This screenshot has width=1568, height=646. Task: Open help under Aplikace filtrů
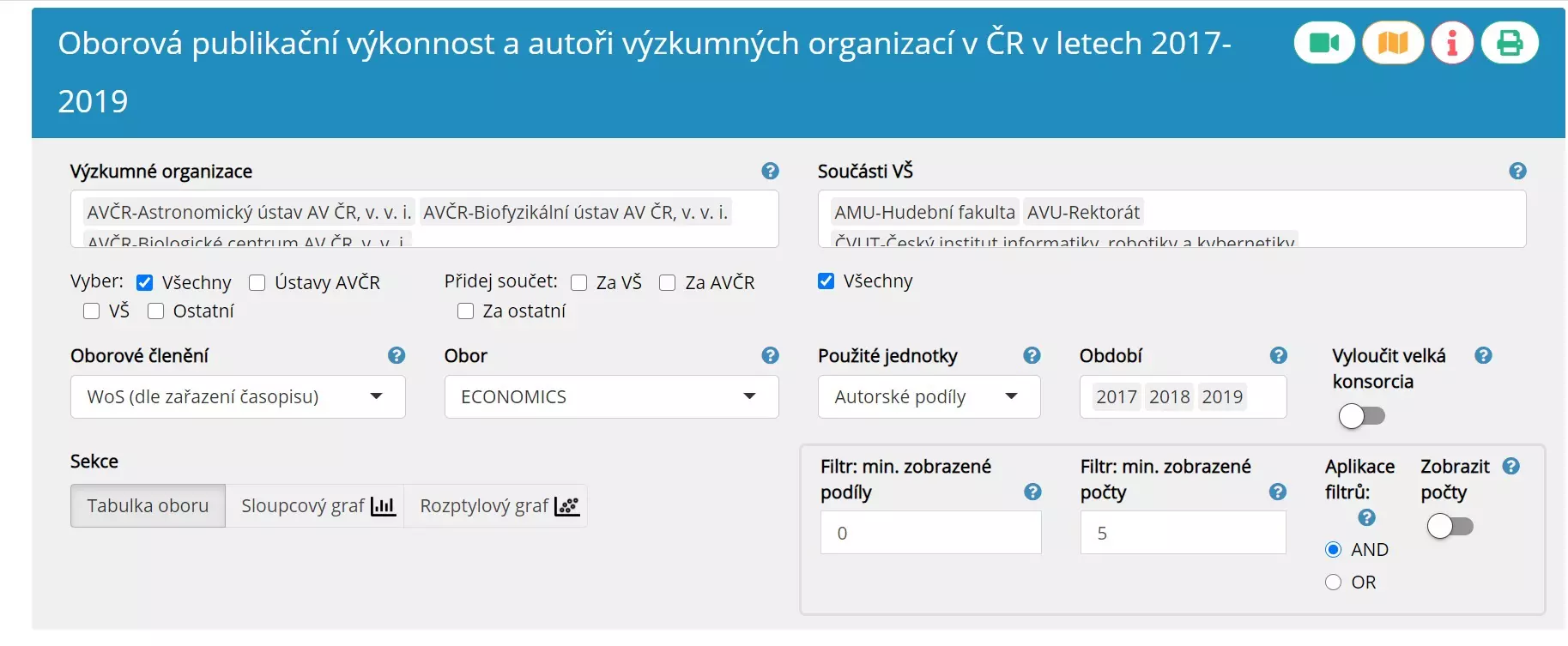pyautogui.click(x=1366, y=517)
